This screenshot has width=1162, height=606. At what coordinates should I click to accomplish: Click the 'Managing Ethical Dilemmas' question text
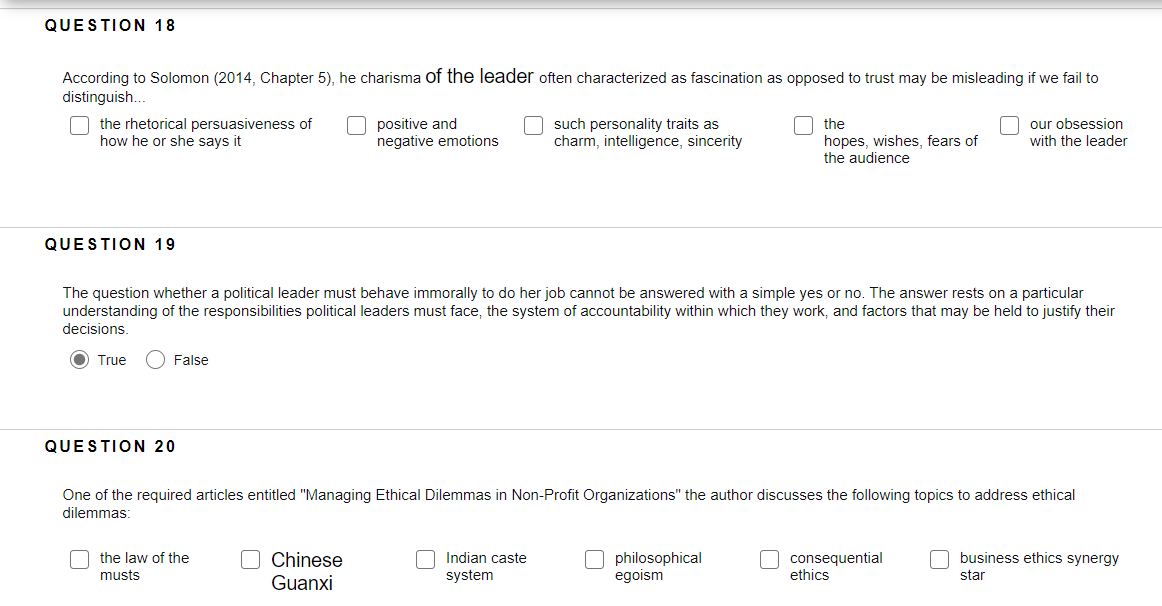[x=568, y=495]
